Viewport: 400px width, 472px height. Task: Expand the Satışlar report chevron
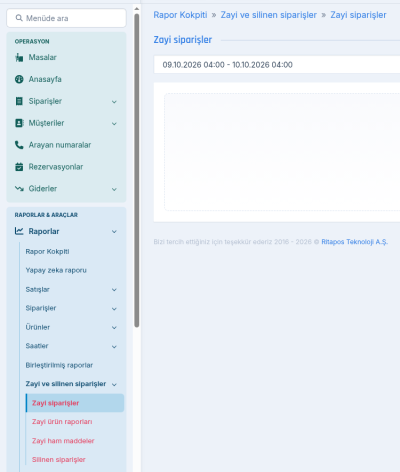(114, 290)
